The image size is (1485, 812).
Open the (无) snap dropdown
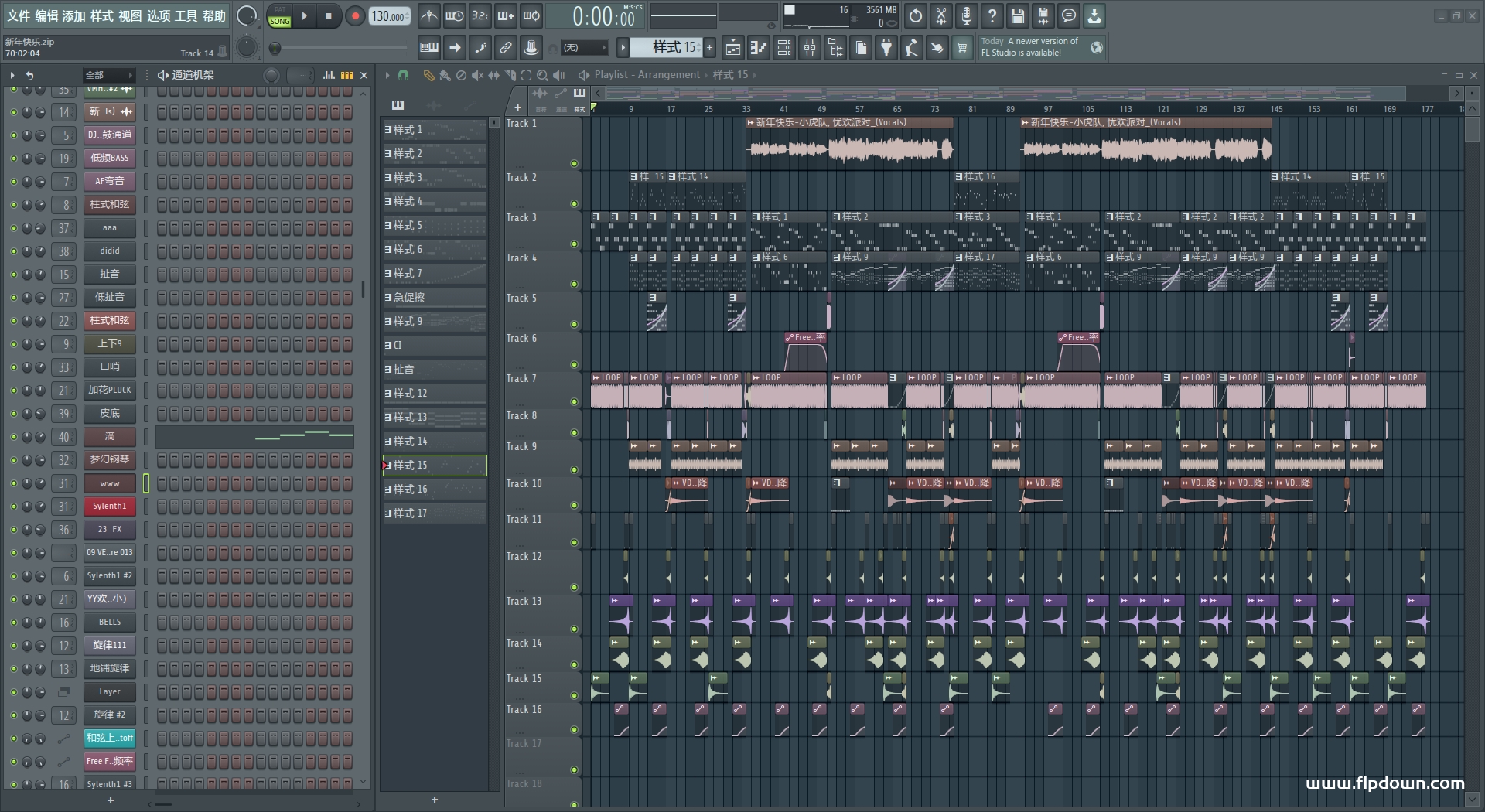pos(584,48)
